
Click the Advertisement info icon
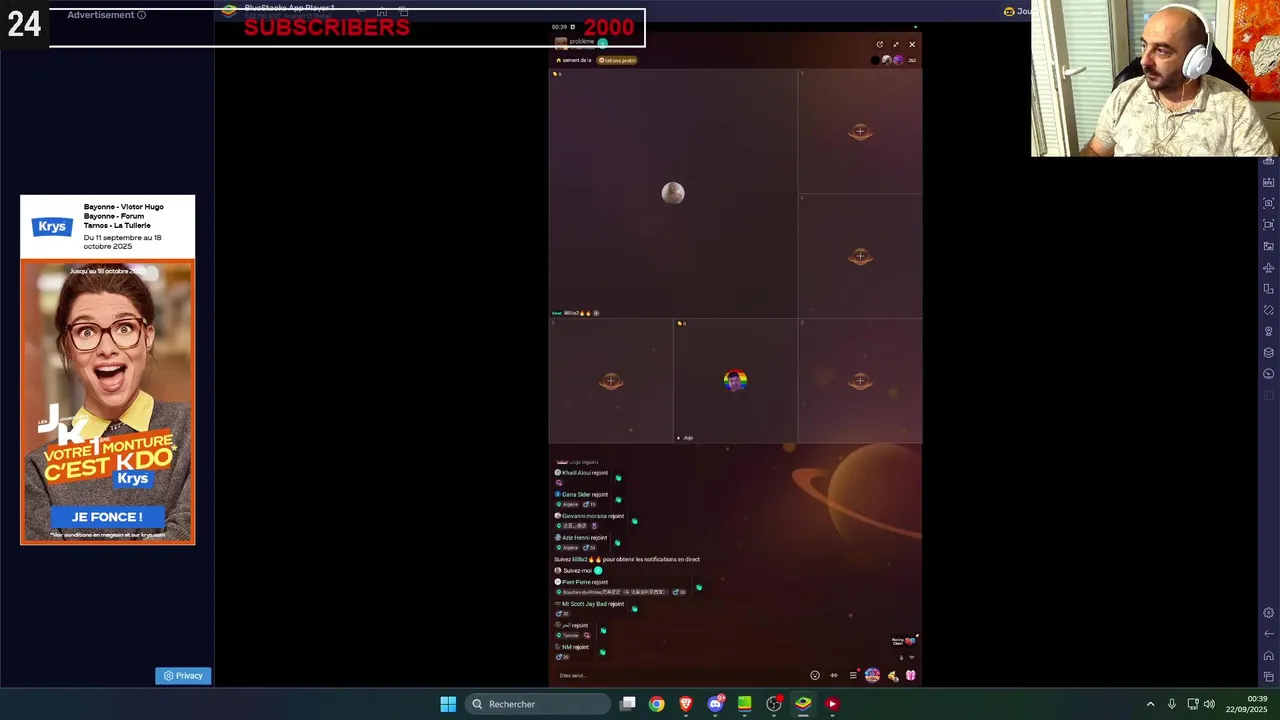[x=141, y=15]
